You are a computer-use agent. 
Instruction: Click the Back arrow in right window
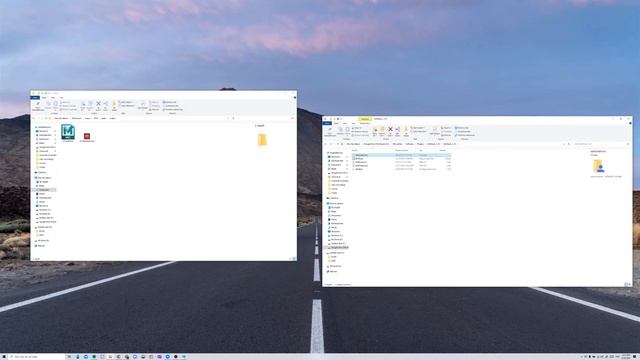[x=326, y=144]
